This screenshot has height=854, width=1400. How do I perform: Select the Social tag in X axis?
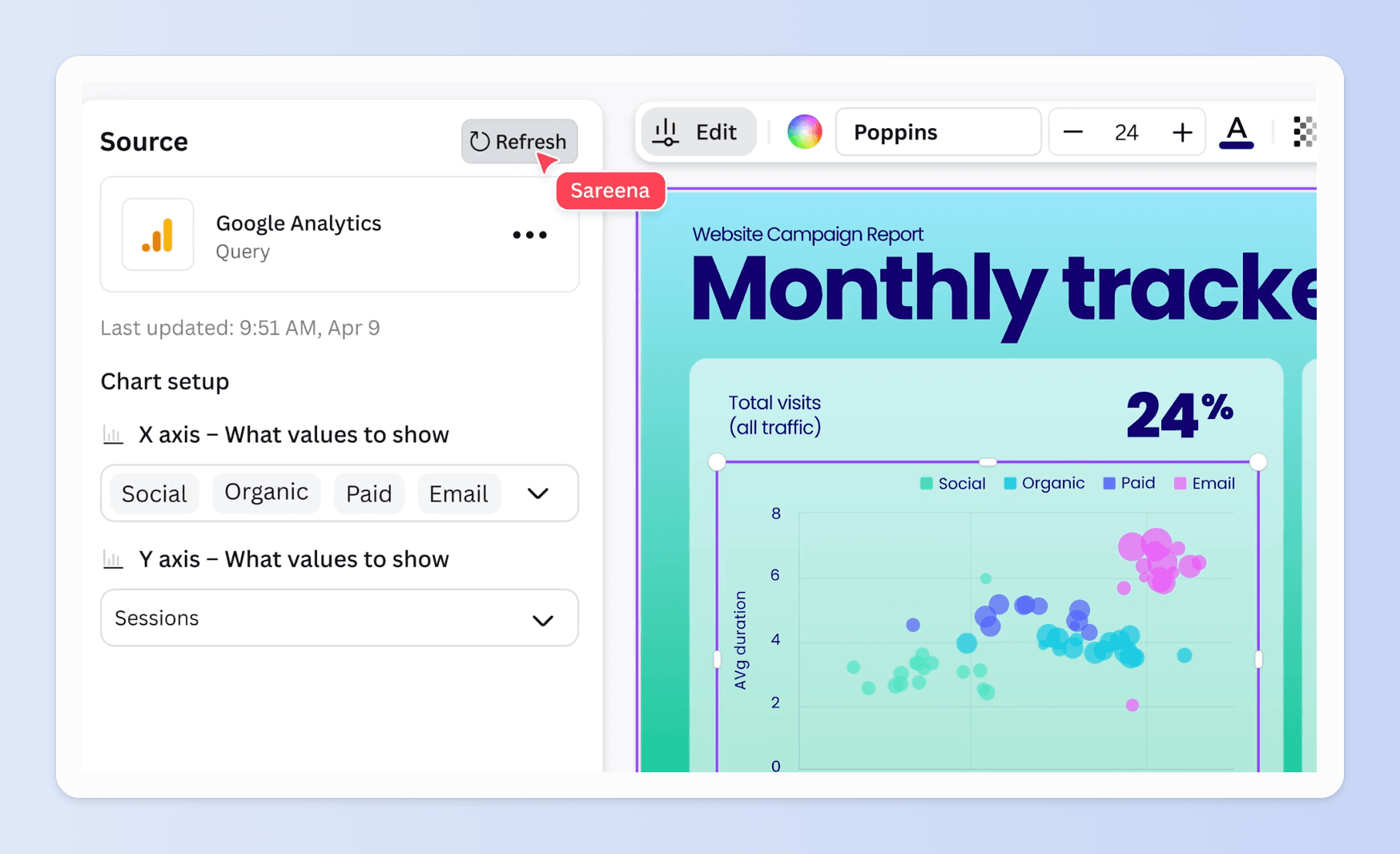[154, 493]
